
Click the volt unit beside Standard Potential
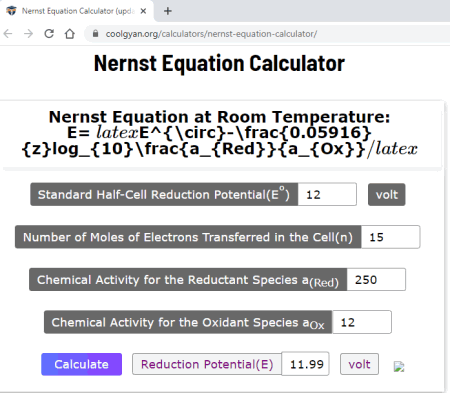387,194
